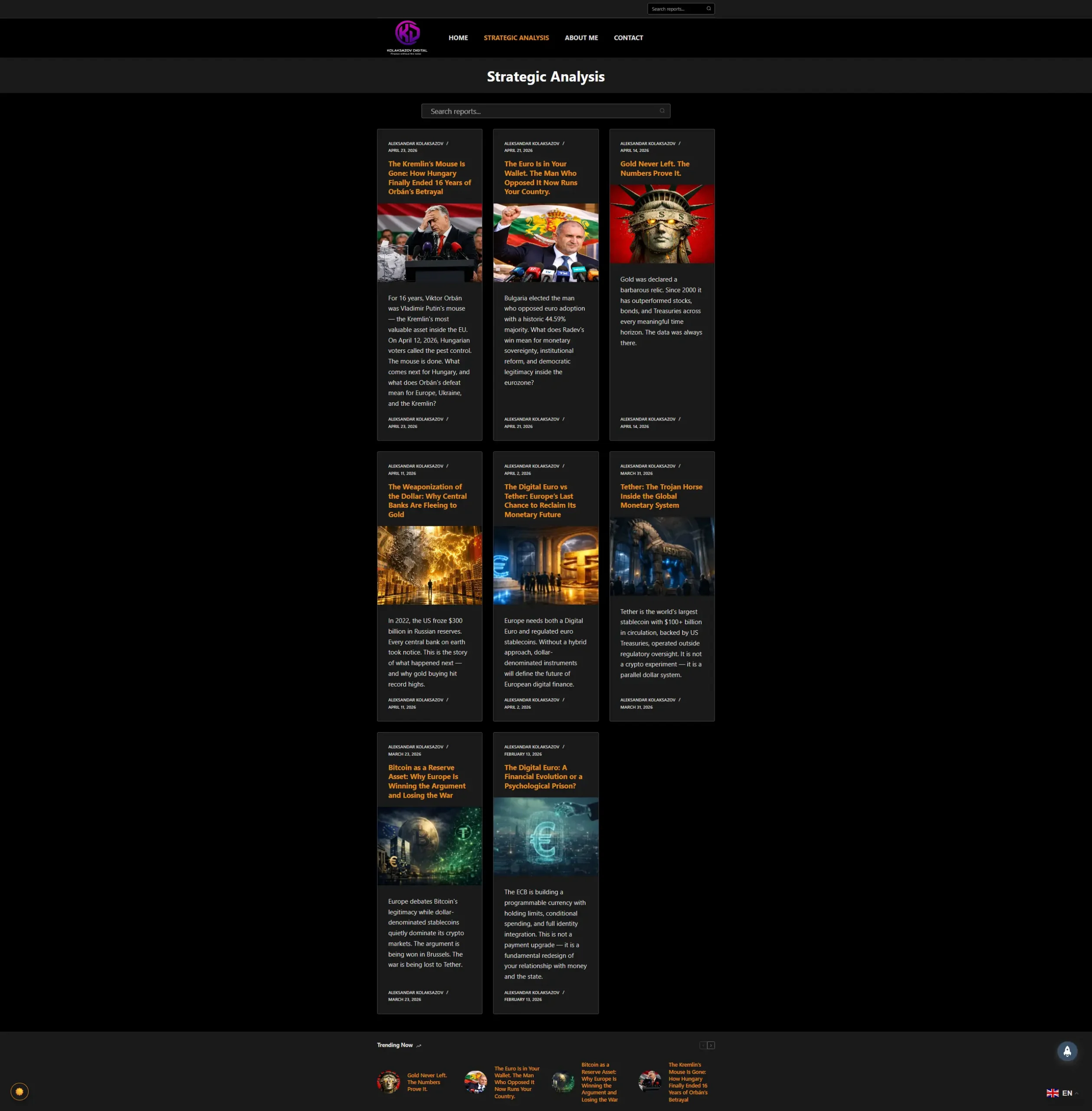This screenshot has height=1111, width=1092.
Task: Click excerpt starting 'Bulgaria elected the man'
Action: [x=544, y=340]
